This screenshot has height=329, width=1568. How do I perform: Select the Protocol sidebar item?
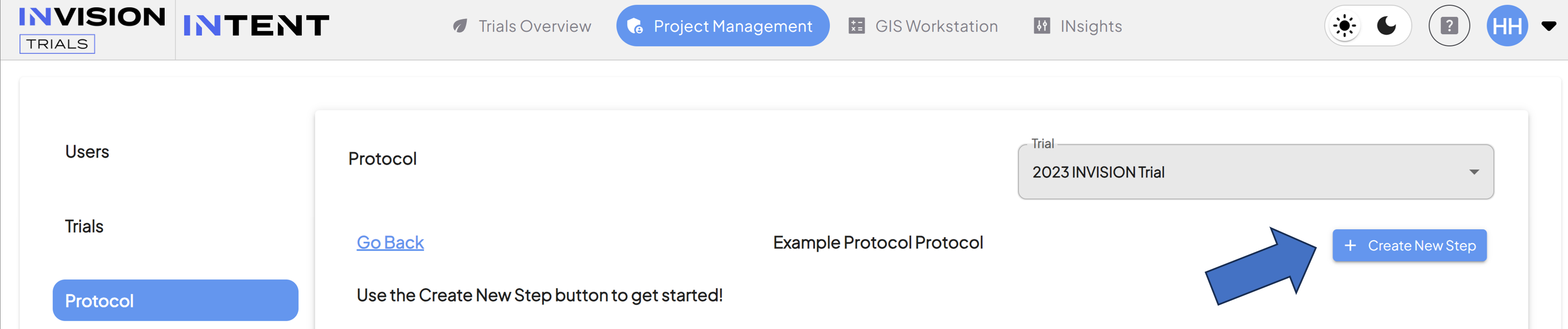[175, 300]
